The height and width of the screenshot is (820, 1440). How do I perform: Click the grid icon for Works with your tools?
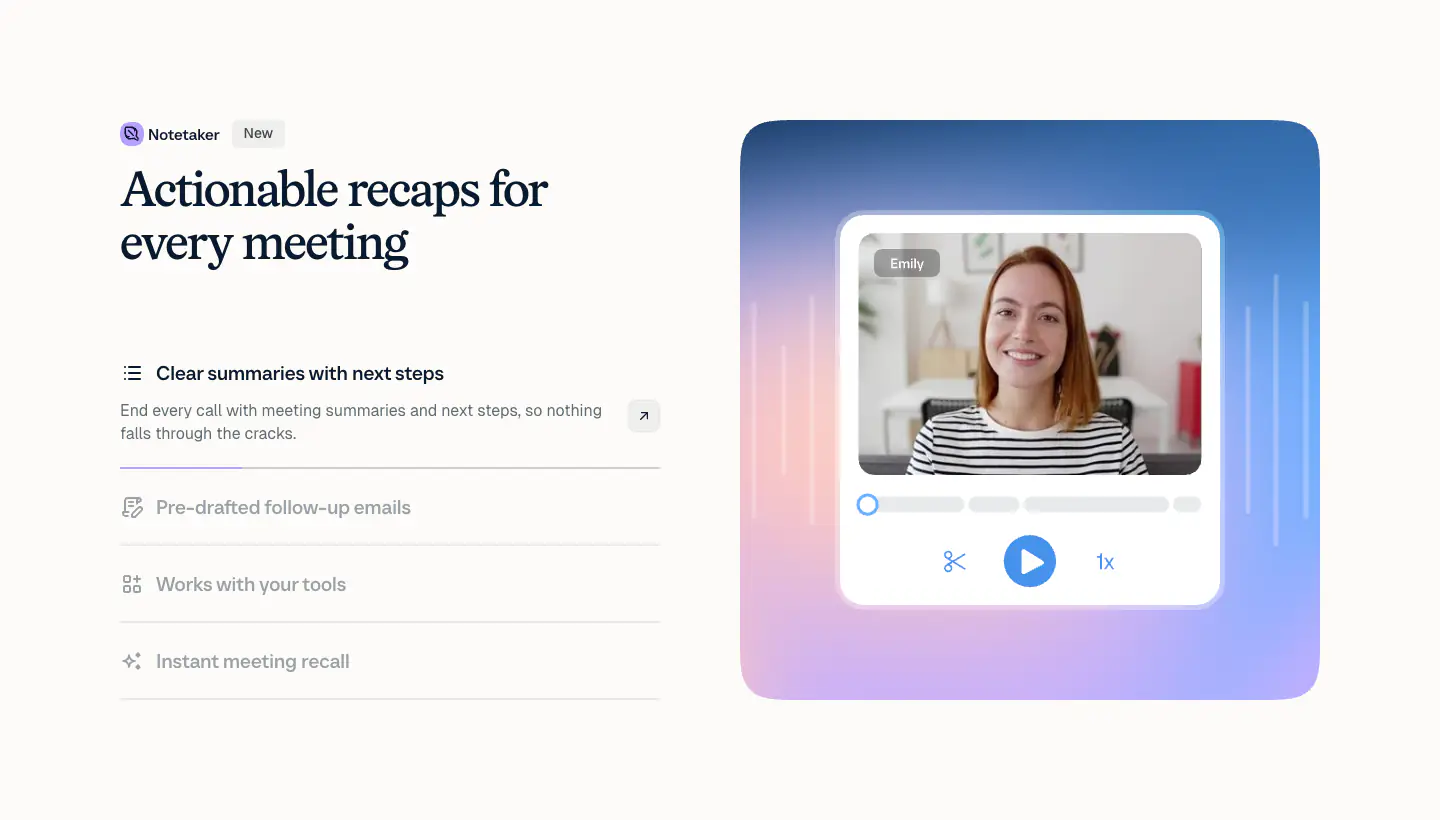[x=132, y=584]
